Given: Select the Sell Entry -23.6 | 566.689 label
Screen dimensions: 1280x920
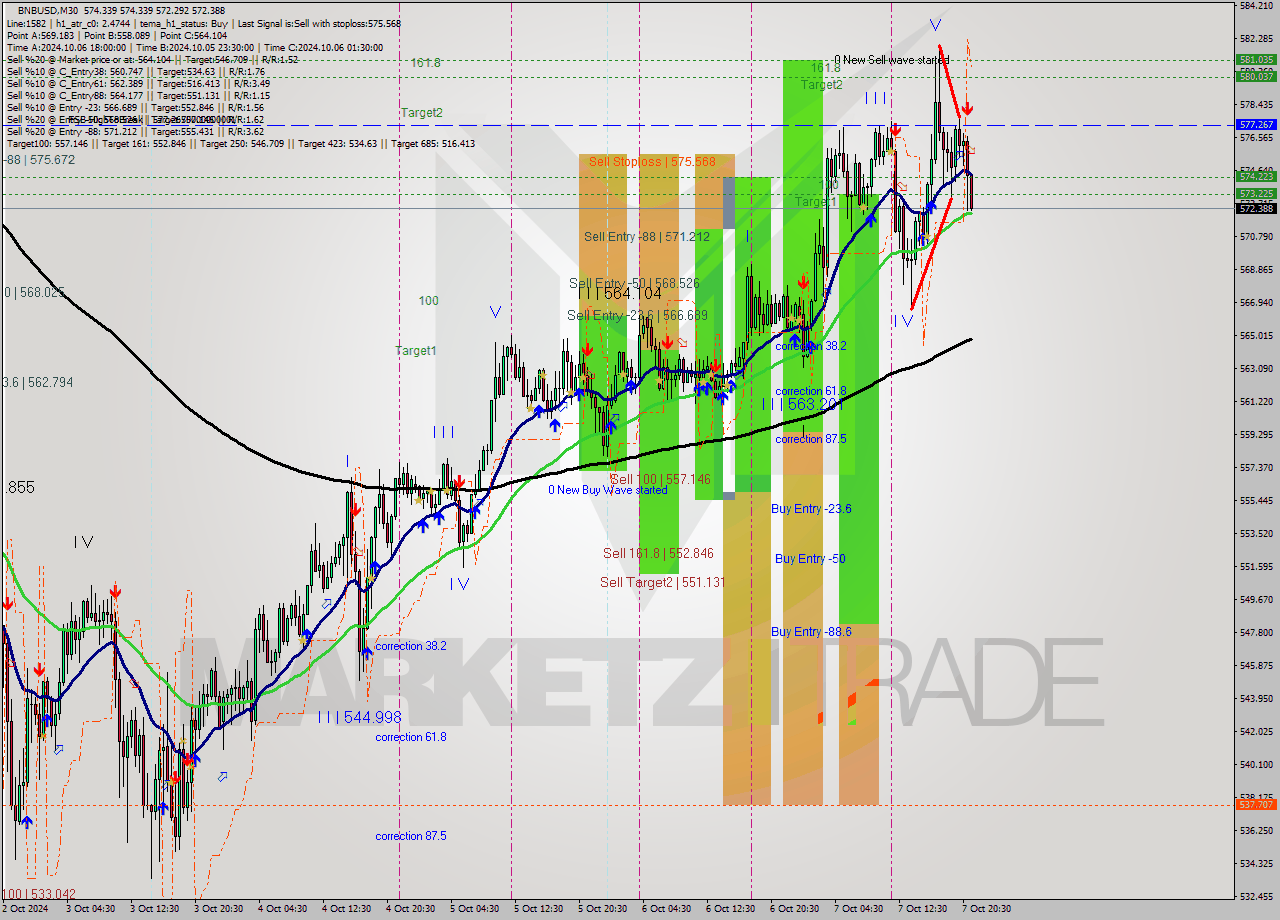Looking at the screenshot, I should 637,315.
